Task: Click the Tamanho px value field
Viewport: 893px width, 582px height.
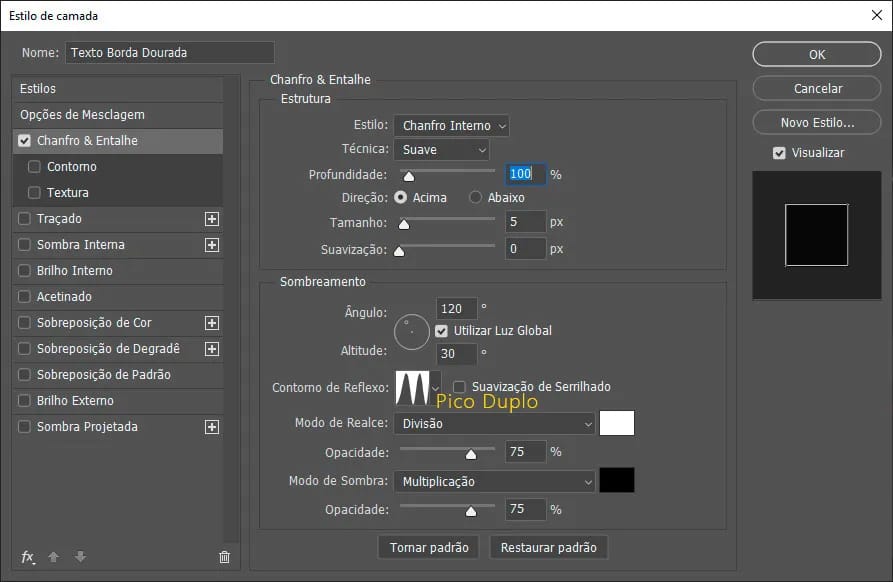Action: coord(526,222)
